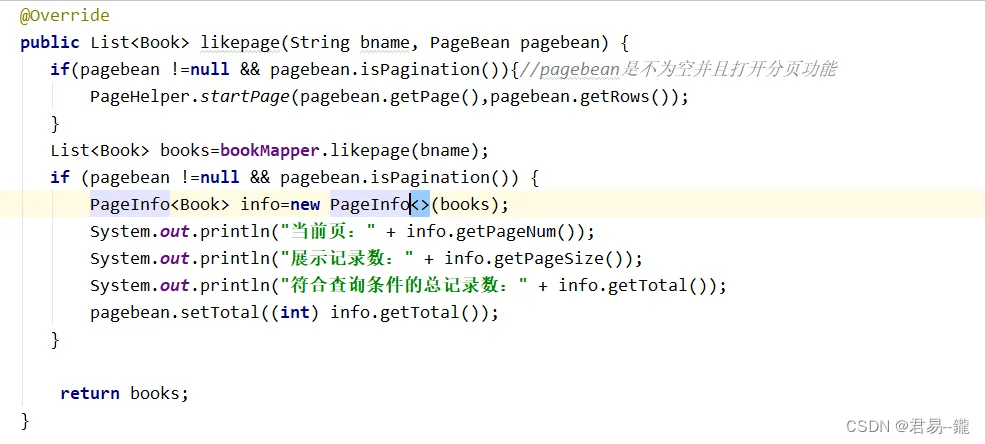Click books variable in List<Book> declaration

[185, 151]
